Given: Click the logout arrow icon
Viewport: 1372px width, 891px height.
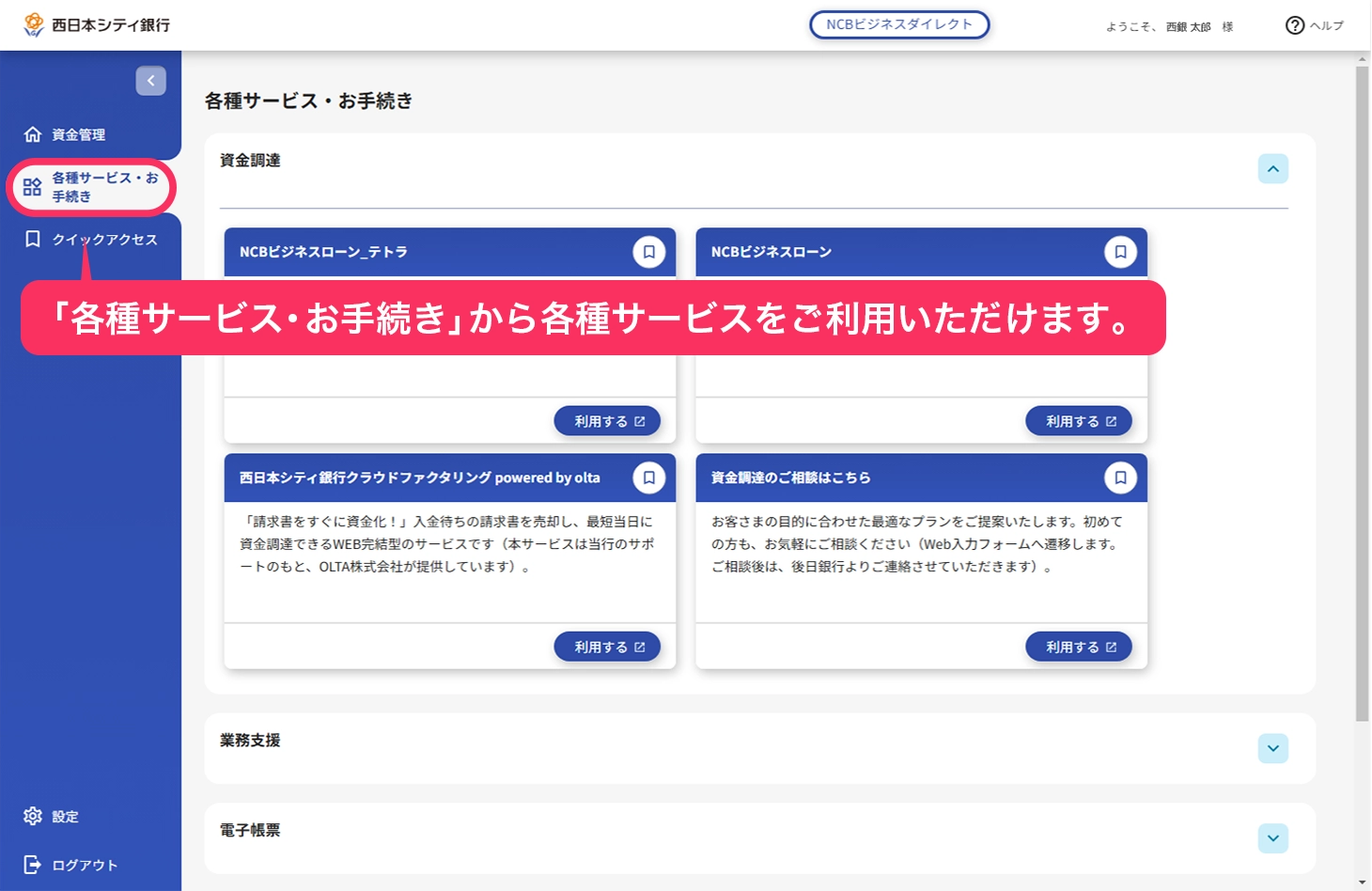Looking at the screenshot, I should (33, 865).
